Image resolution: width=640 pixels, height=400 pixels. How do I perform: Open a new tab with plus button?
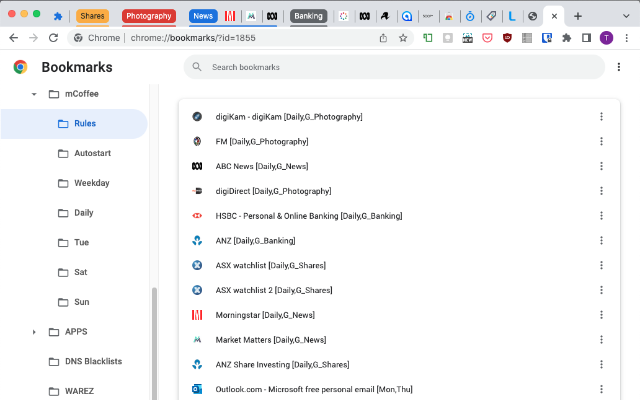[x=578, y=16]
